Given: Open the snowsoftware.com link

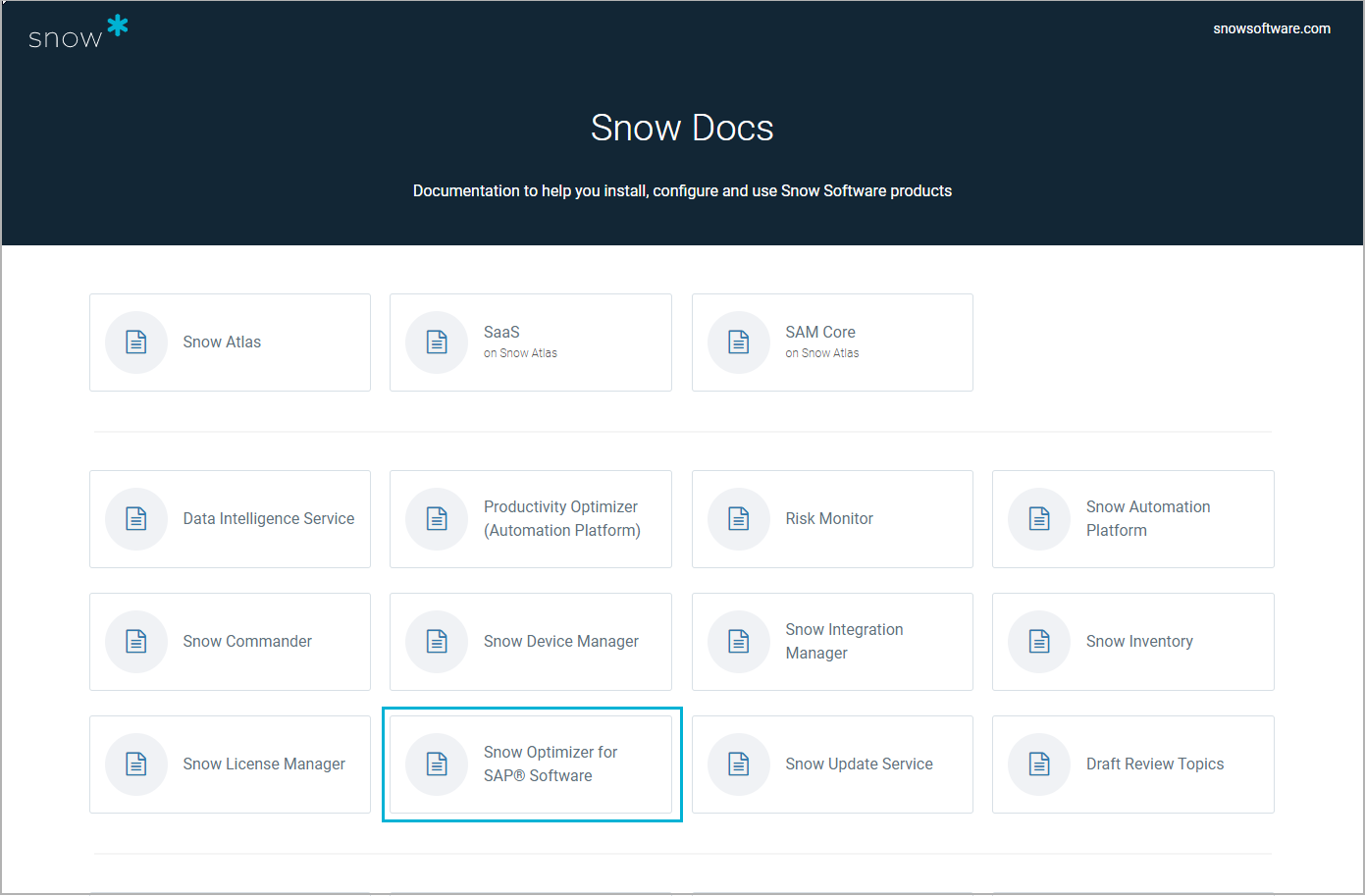Looking at the screenshot, I should pyautogui.click(x=1272, y=28).
